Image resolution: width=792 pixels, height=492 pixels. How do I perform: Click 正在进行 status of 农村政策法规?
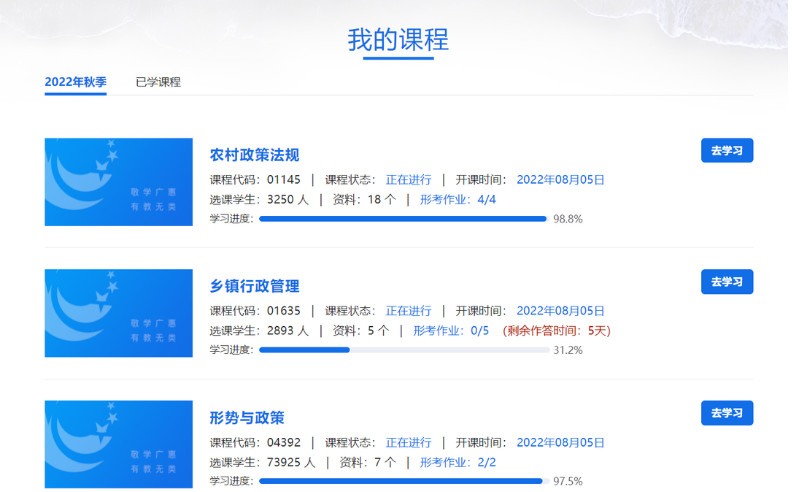coord(409,180)
